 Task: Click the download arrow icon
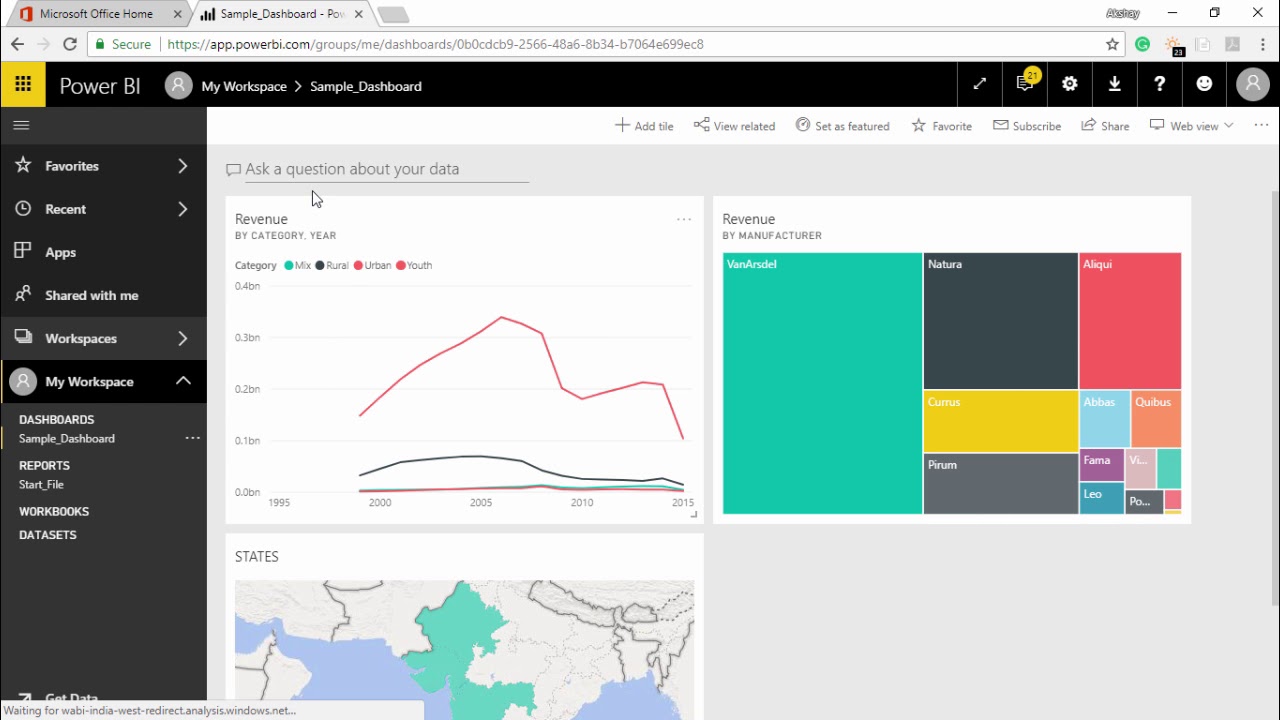[x=1115, y=85]
